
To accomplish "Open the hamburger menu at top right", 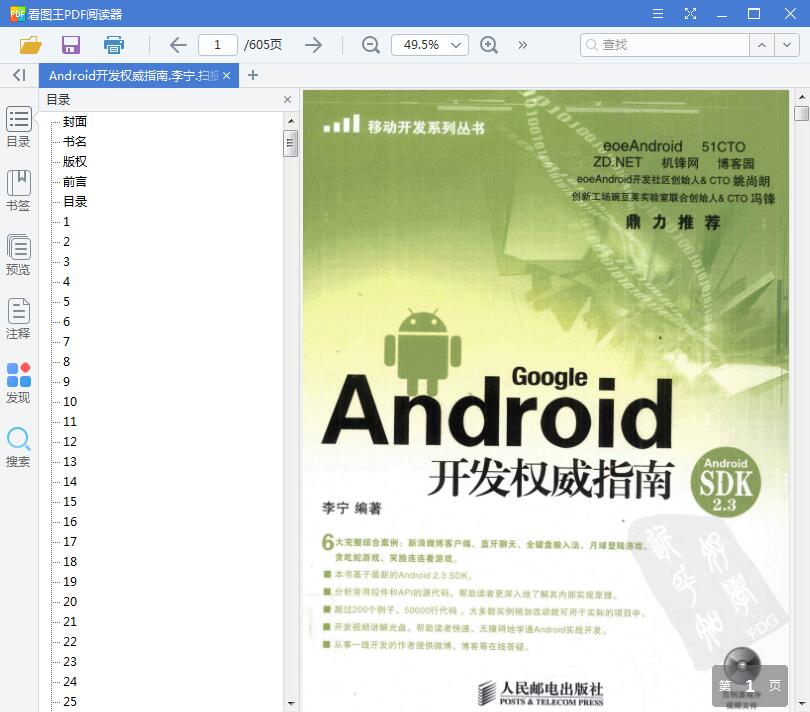I will 657,15.
